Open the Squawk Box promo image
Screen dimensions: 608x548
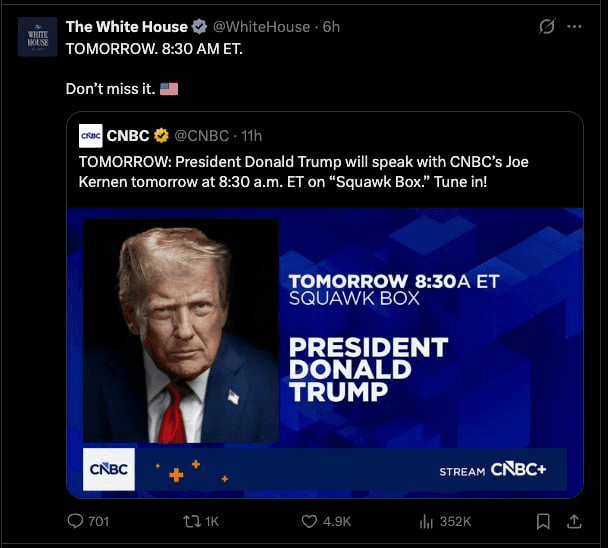point(324,352)
